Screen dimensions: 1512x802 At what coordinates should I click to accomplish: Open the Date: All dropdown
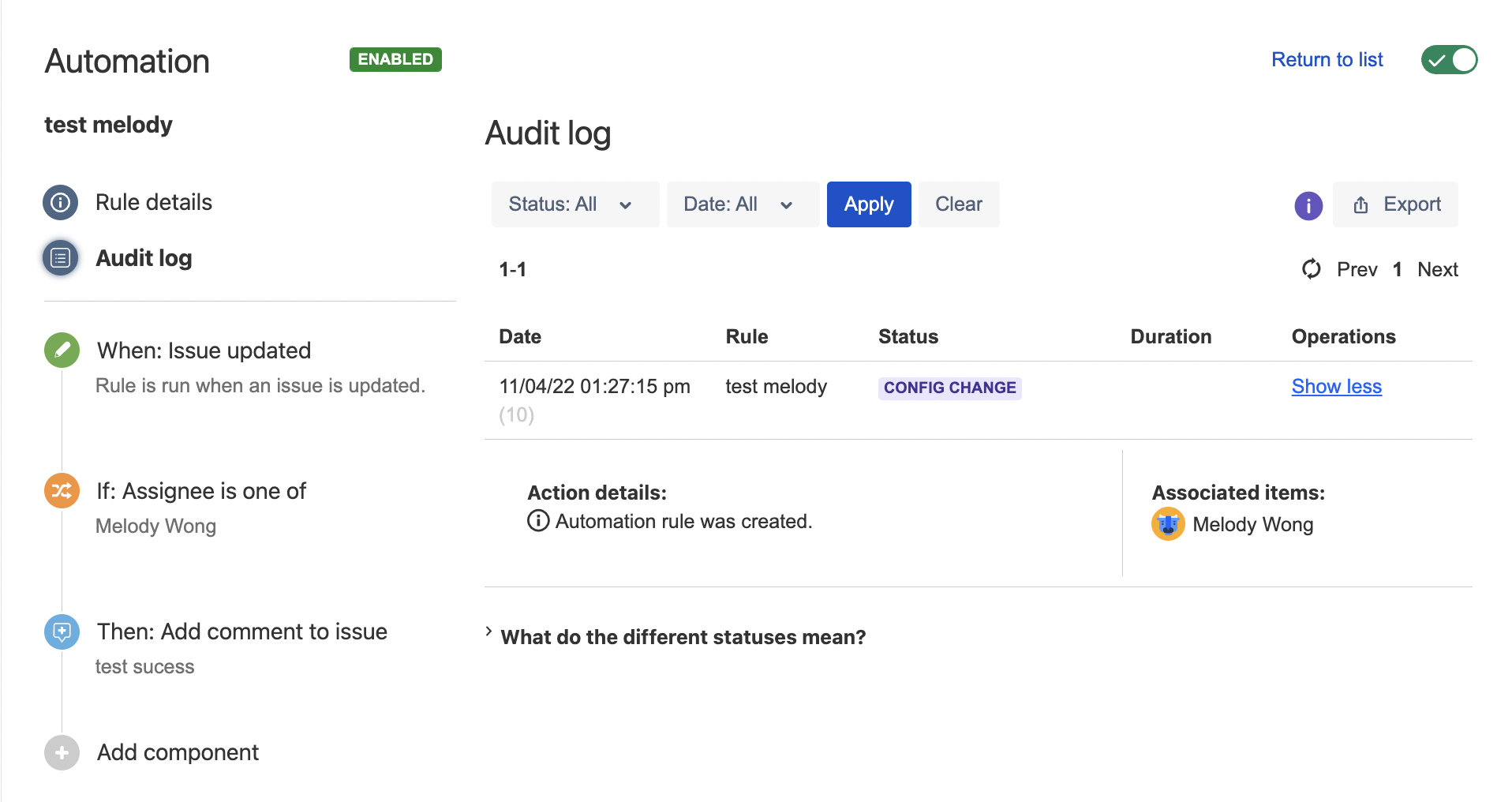click(x=742, y=204)
